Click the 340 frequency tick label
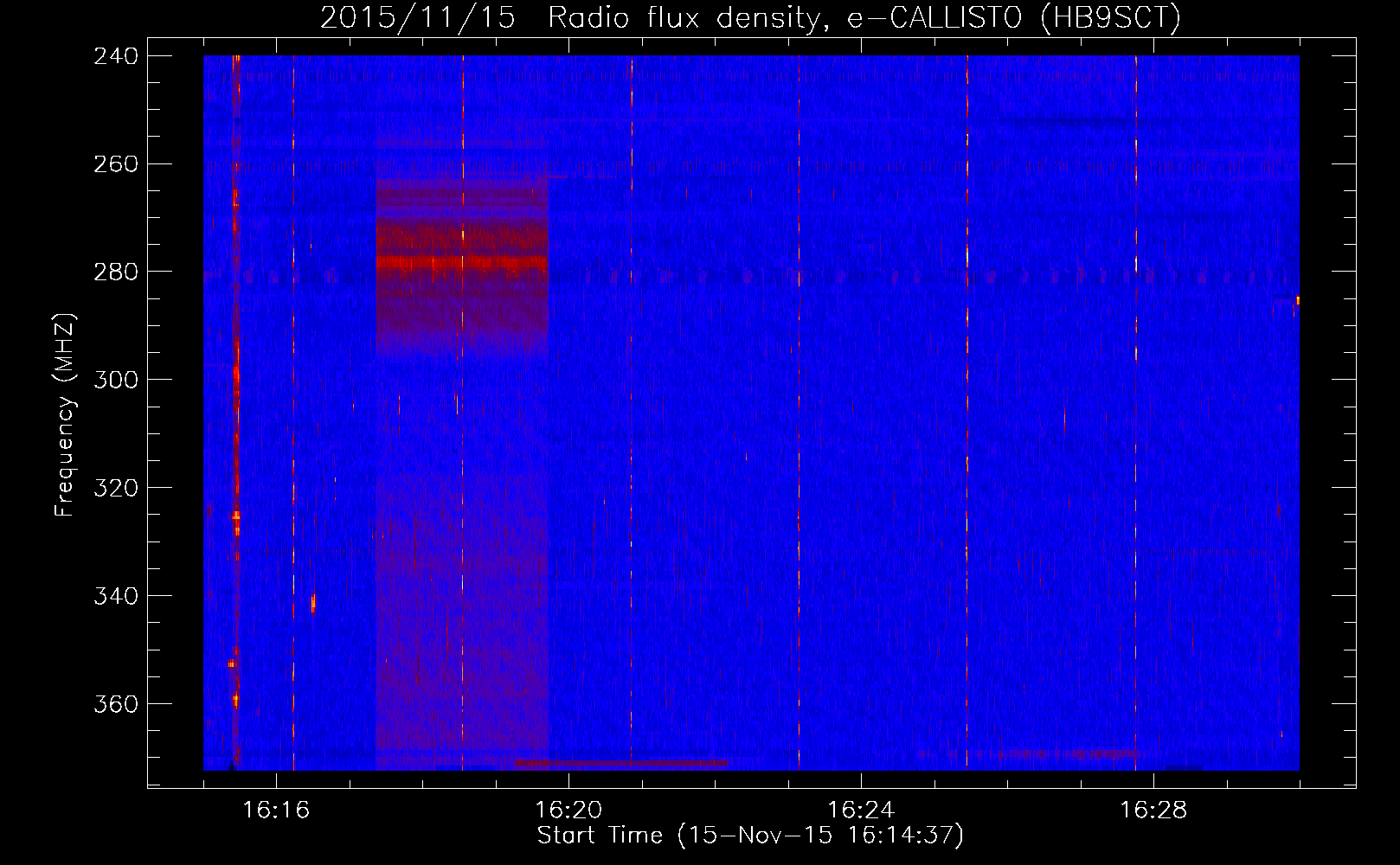The image size is (1400, 865). (x=115, y=597)
